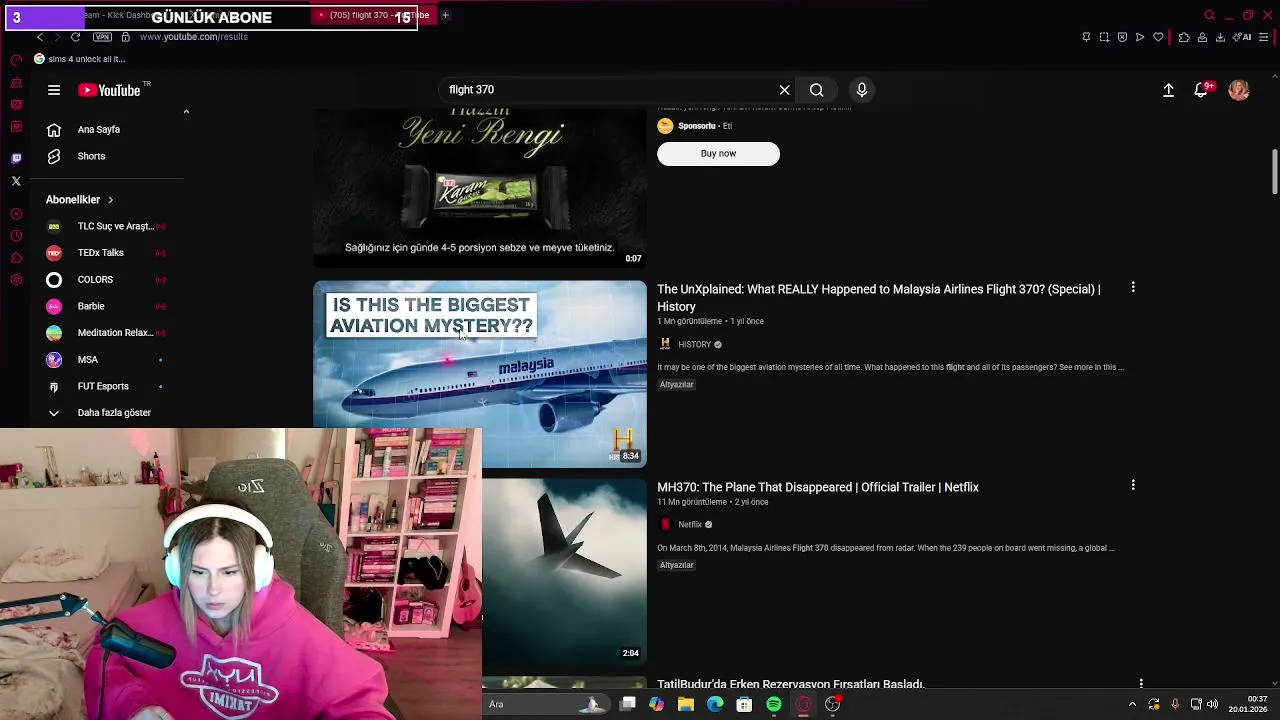Start voice search with the microphone

coord(862,90)
